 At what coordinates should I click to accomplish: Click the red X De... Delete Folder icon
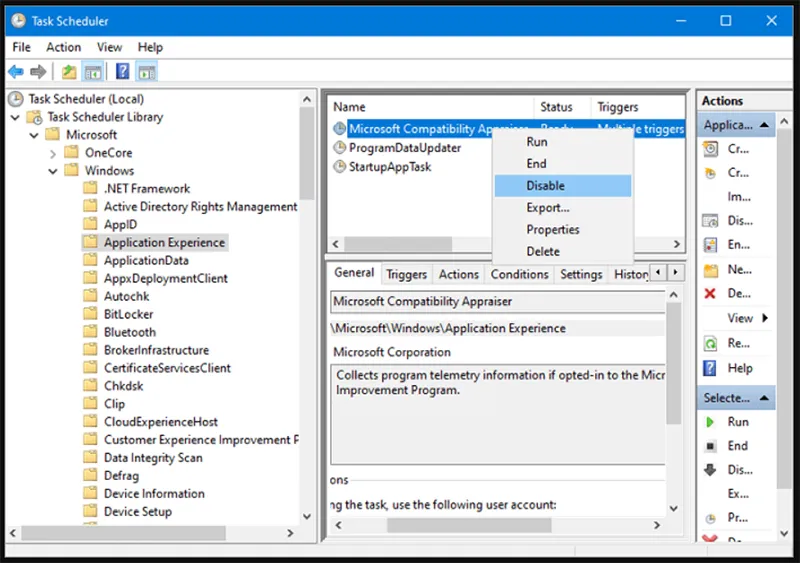click(x=710, y=293)
